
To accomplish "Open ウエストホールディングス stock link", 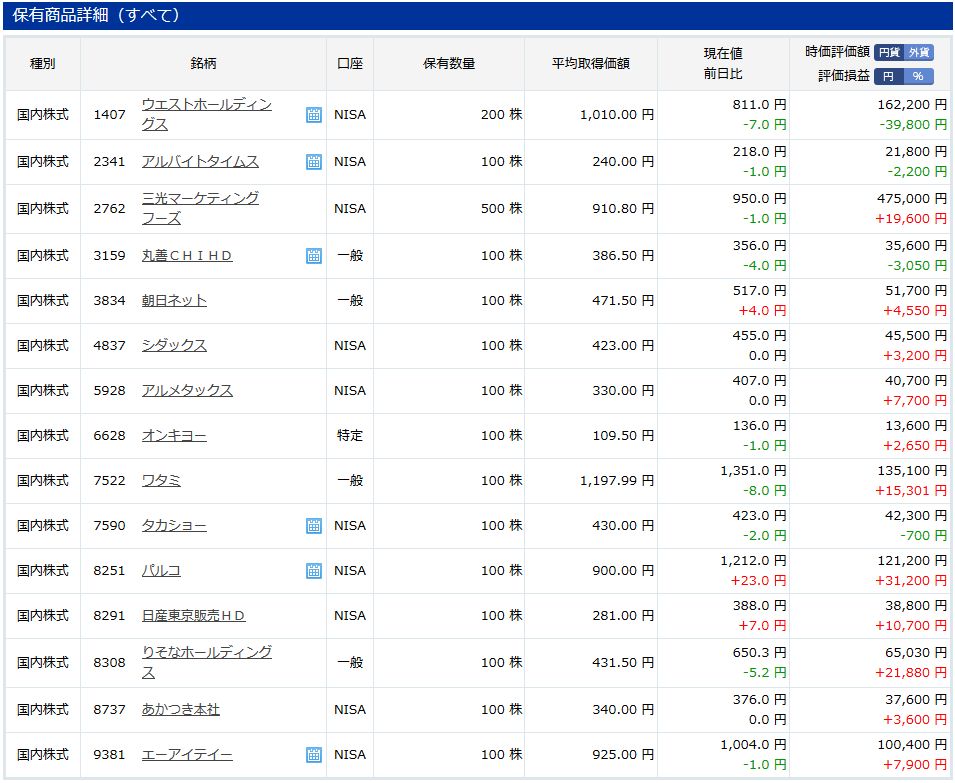I will pyautogui.click(x=206, y=114).
